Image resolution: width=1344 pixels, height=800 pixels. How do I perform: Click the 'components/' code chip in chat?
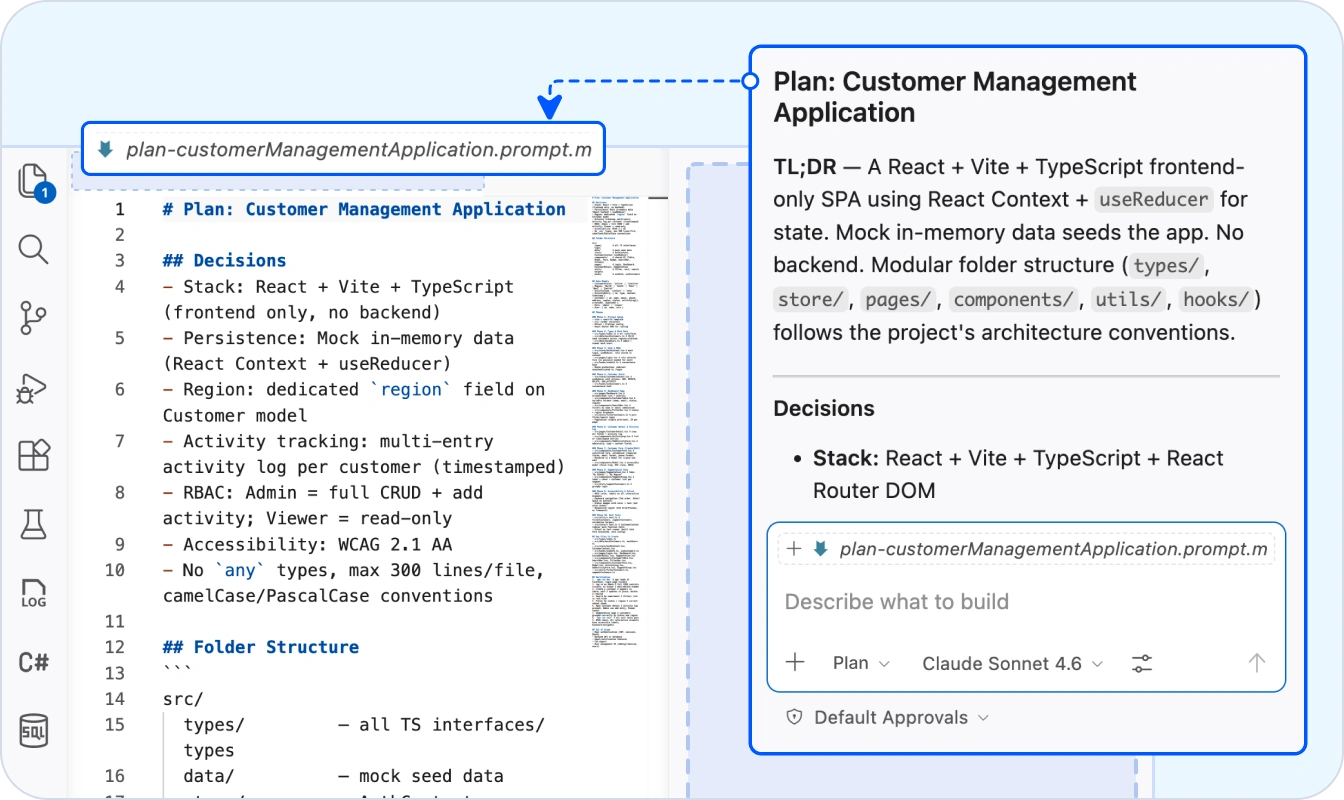pos(1015,299)
